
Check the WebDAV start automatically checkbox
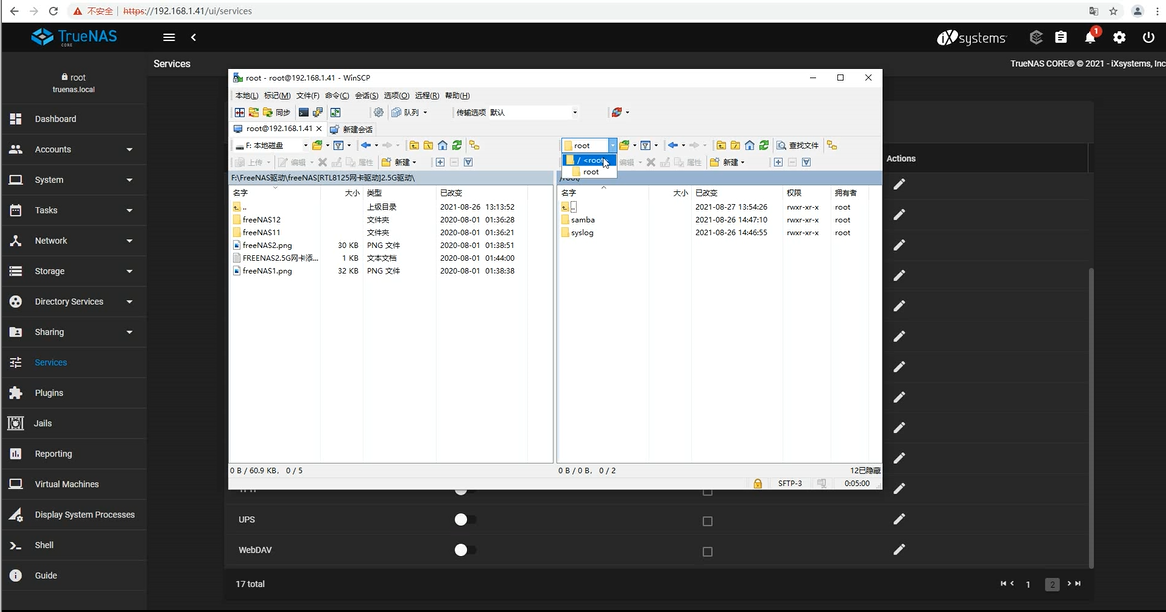click(708, 551)
